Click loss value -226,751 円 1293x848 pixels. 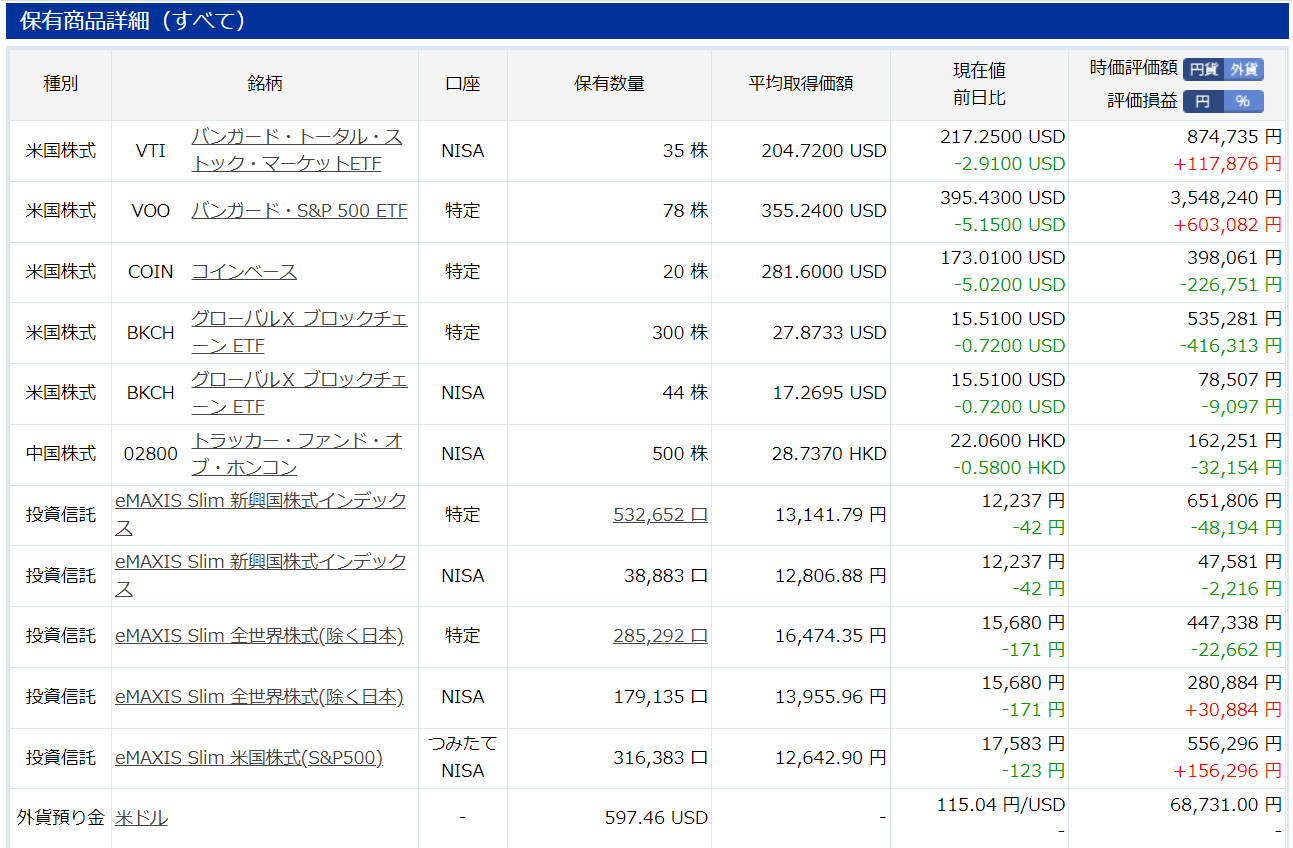coord(1229,285)
